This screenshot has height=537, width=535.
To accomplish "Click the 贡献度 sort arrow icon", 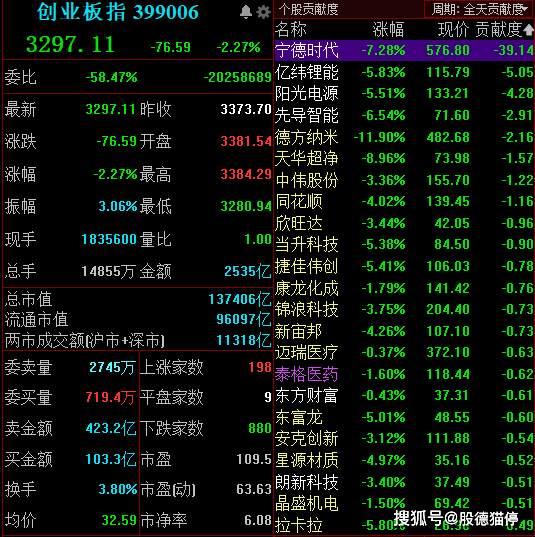I will point(528,30).
